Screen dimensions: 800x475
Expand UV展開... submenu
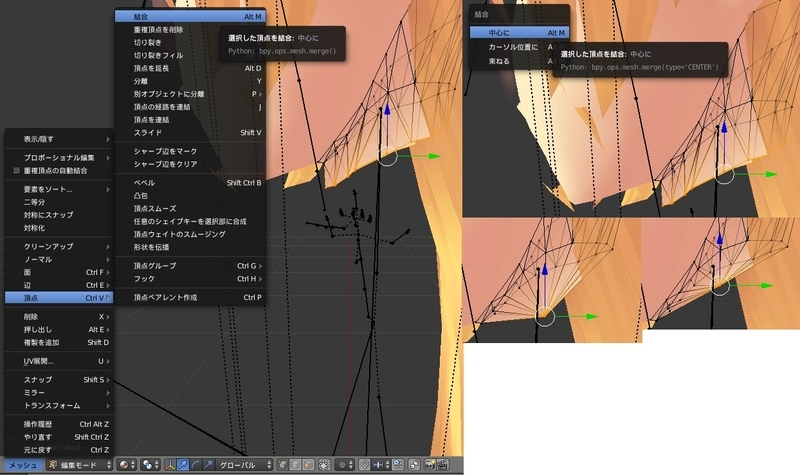point(59,361)
